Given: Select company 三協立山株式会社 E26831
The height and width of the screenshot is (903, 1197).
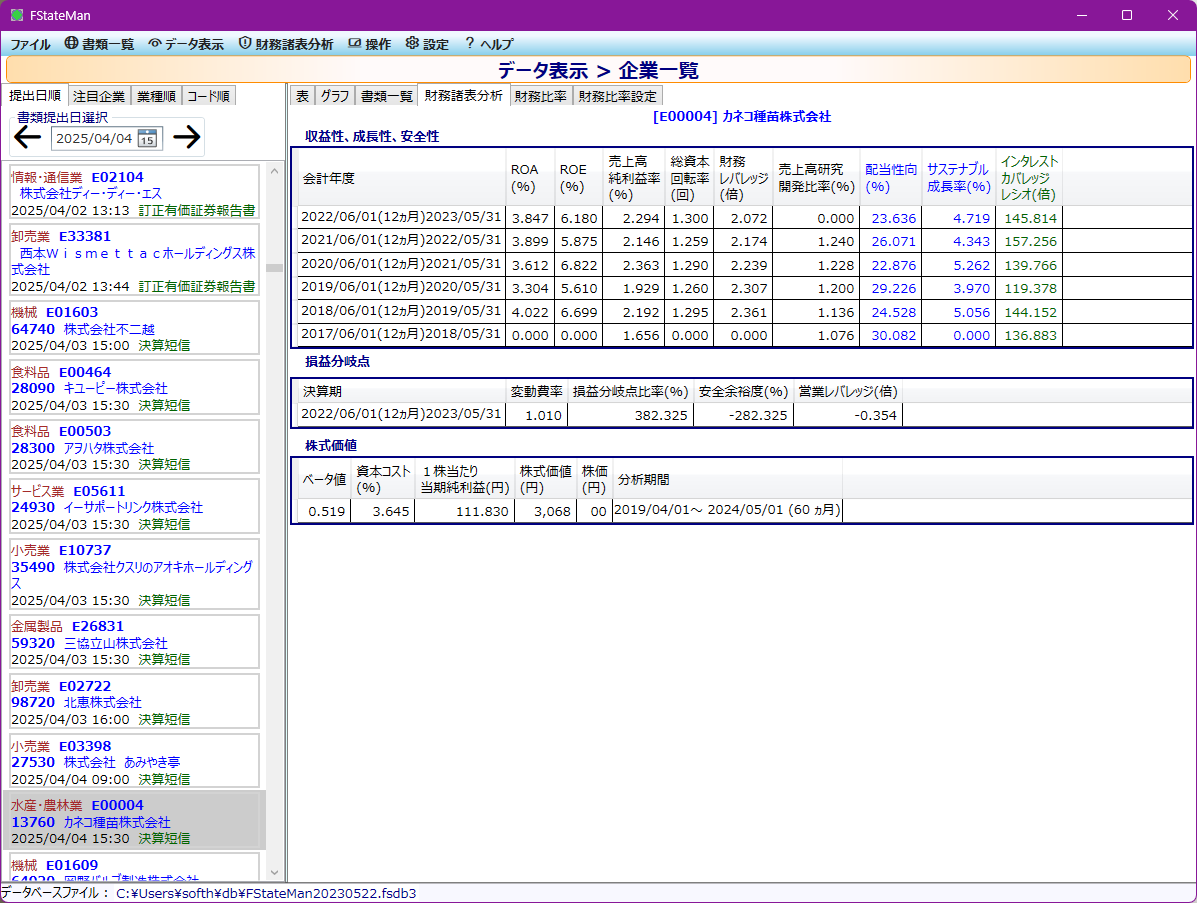Looking at the screenshot, I should (134, 643).
